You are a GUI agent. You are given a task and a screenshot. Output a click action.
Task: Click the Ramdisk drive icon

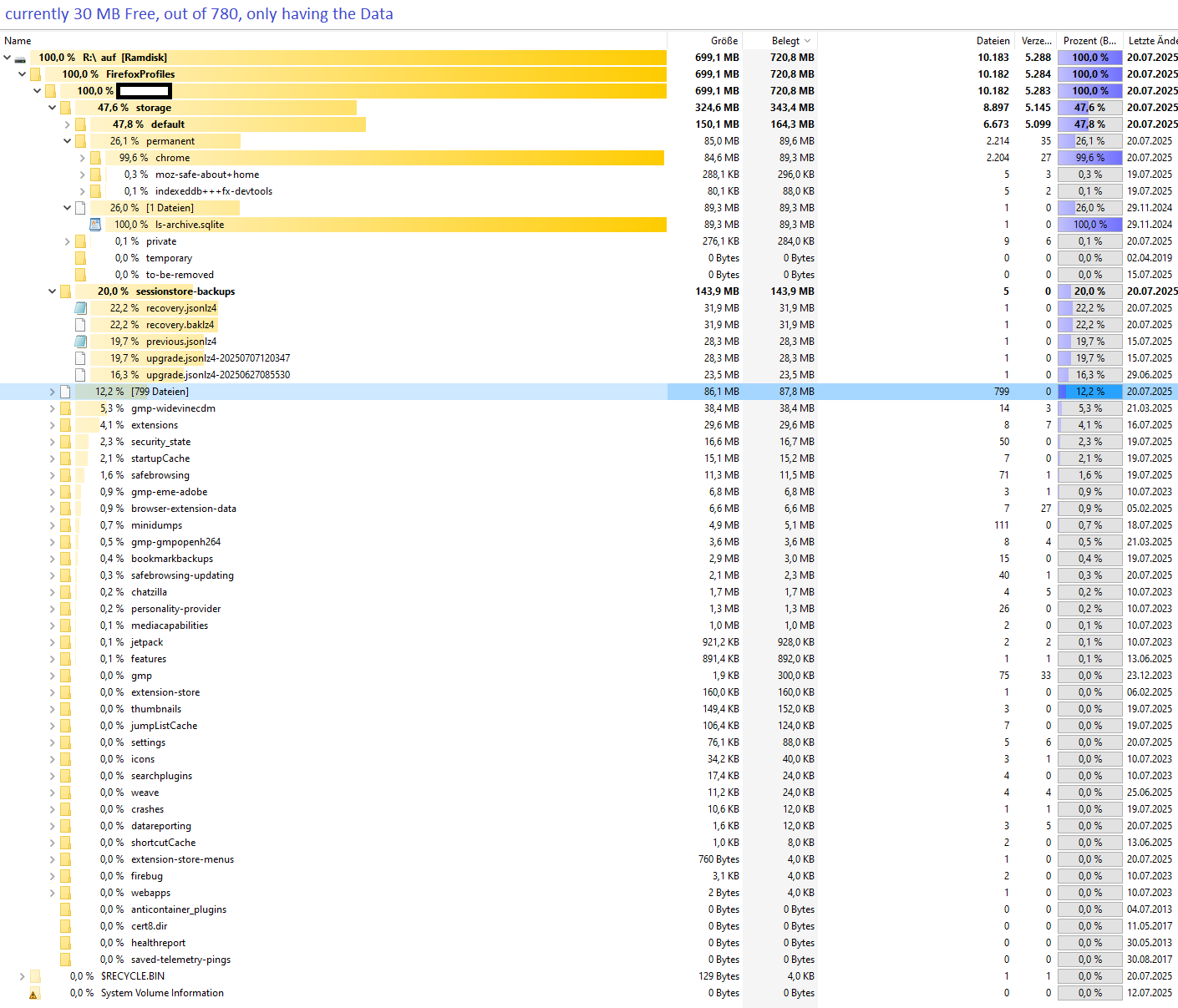tap(20, 58)
